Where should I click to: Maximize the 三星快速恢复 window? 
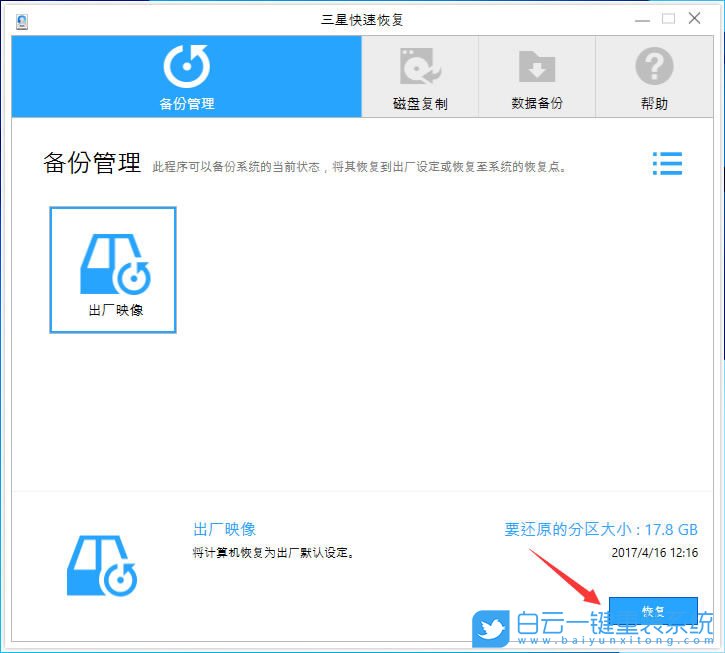pyautogui.click(x=668, y=19)
